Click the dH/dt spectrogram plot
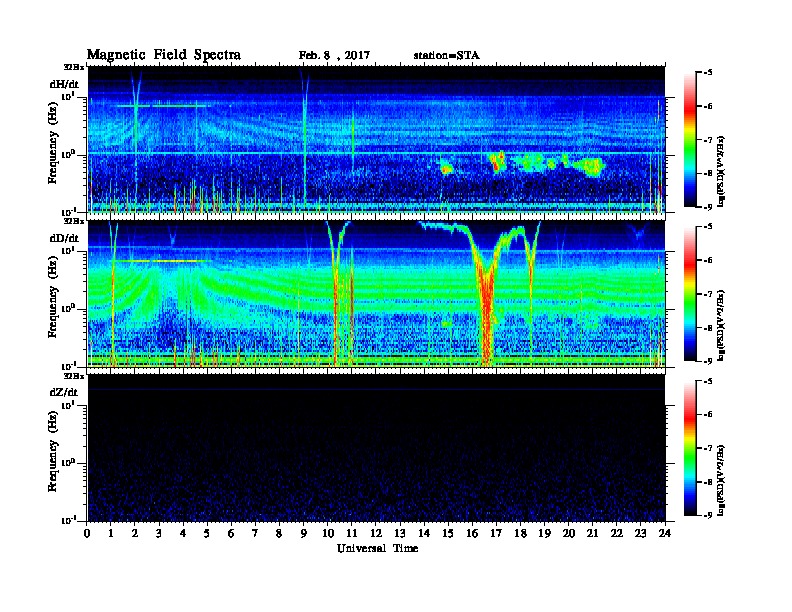Viewport: 792px width, 612px height. 376,139
